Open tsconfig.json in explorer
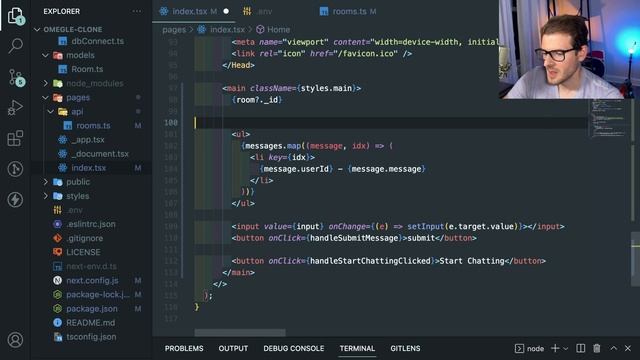640x360 pixels. (91, 337)
